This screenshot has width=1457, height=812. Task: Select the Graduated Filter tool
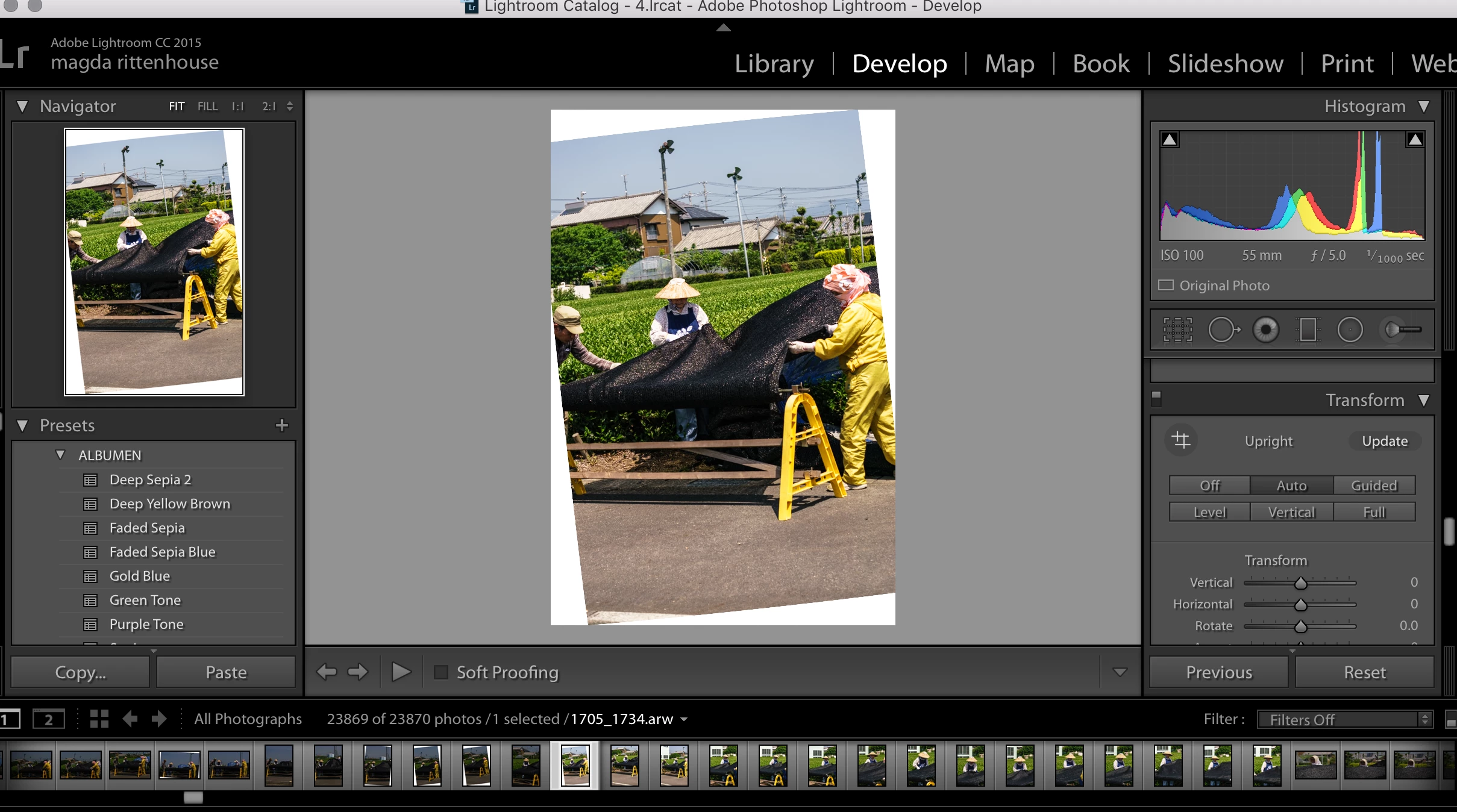[x=1308, y=329]
